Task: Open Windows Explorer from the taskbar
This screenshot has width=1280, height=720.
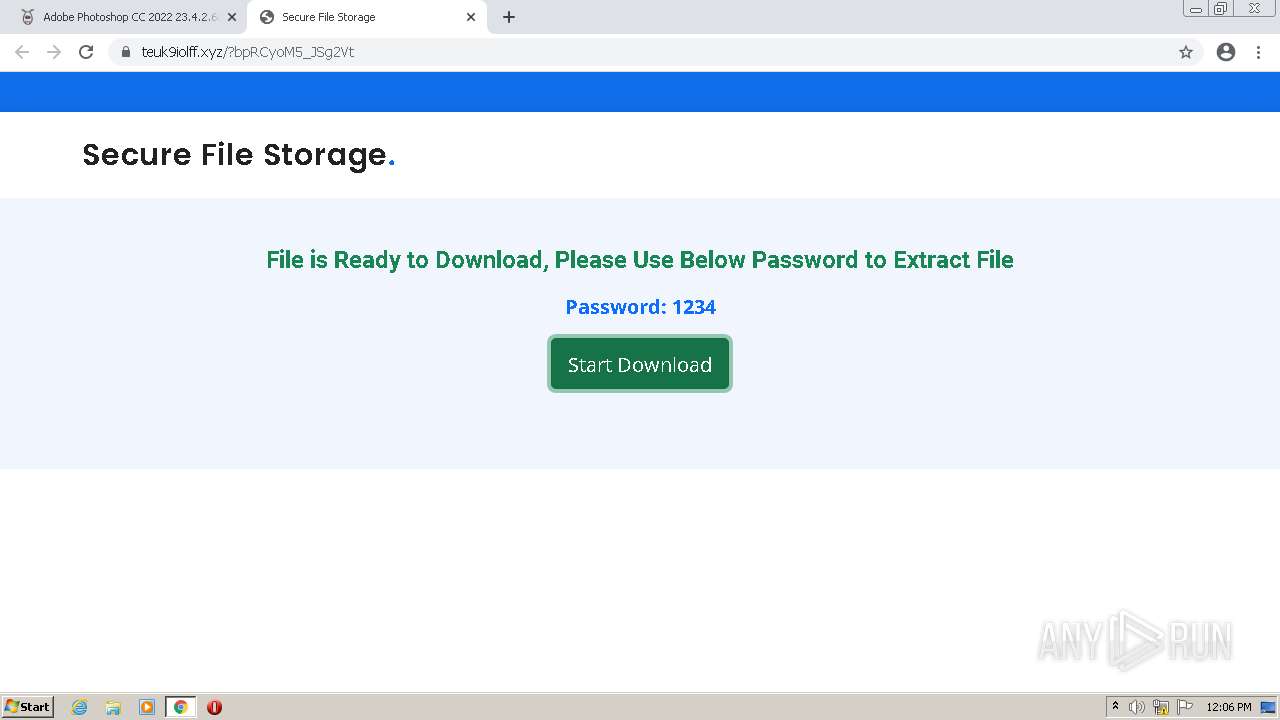Action: pyautogui.click(x=113, y=707)
